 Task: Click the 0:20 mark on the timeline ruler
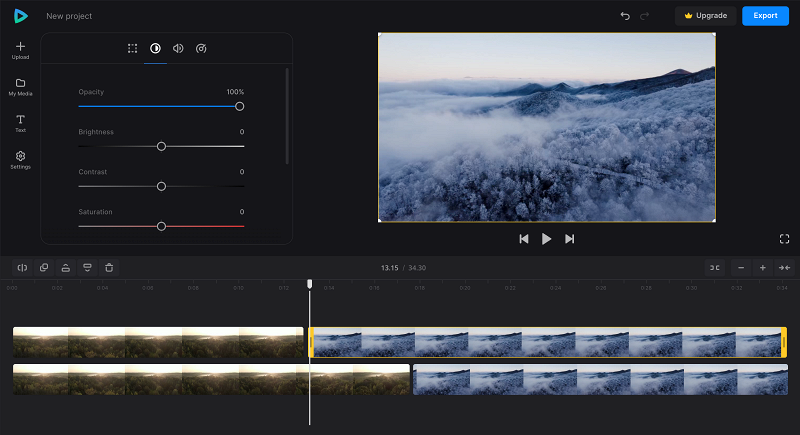pos(465,288)
